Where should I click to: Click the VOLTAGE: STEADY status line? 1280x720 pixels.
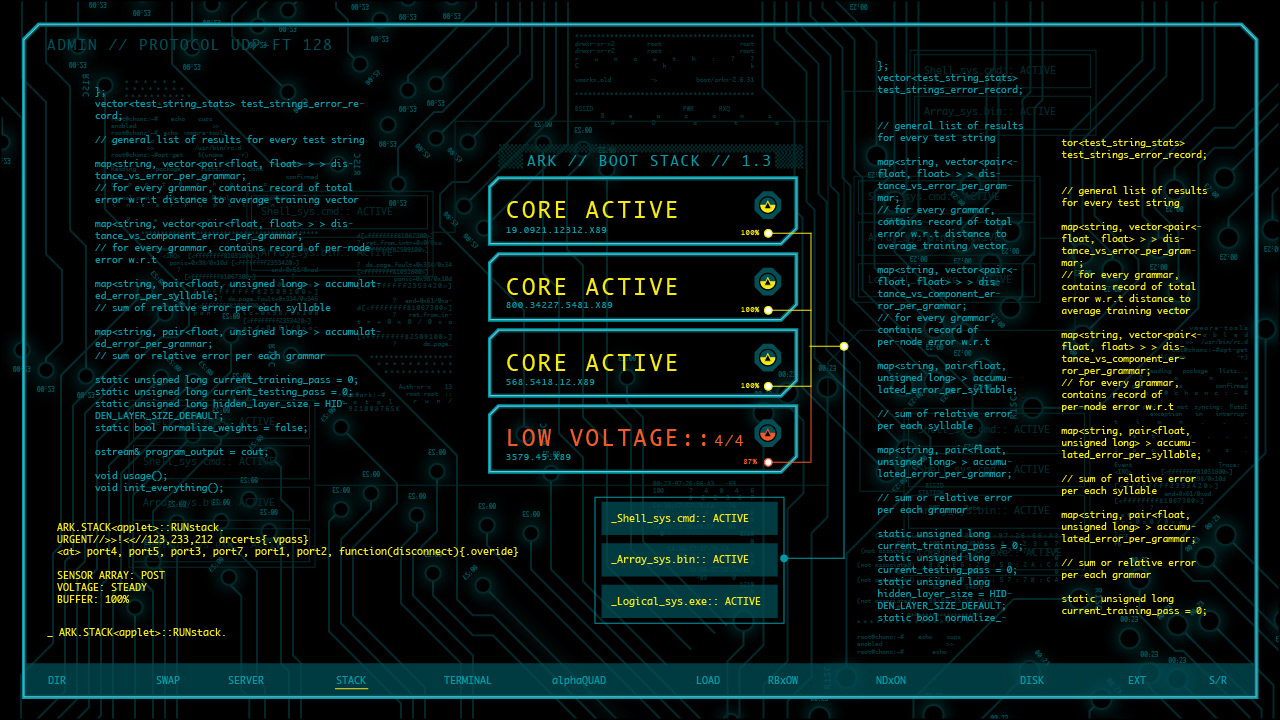click(x=102, y=587)
